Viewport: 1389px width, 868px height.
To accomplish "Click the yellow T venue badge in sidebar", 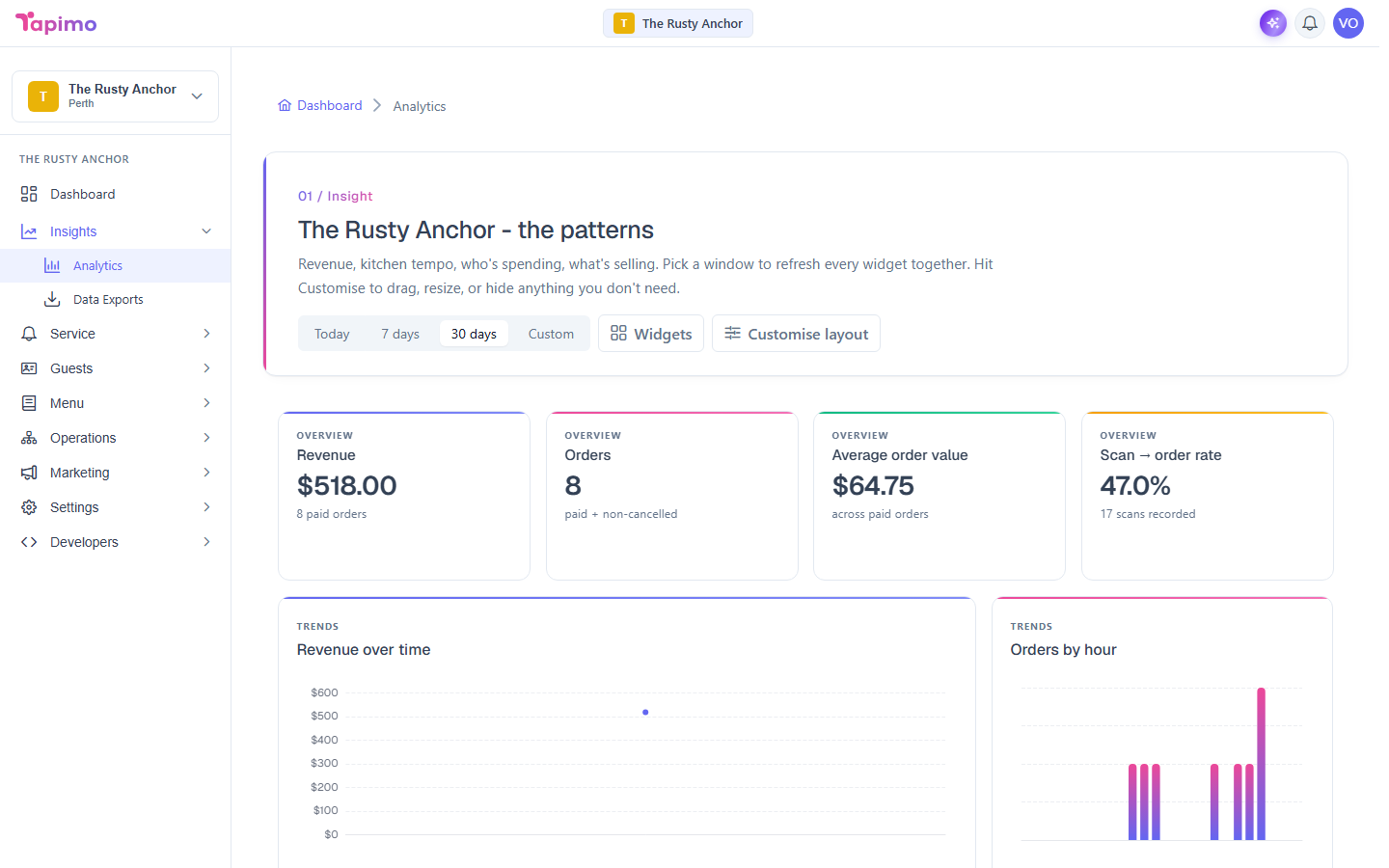I will (x=43, y=96).
